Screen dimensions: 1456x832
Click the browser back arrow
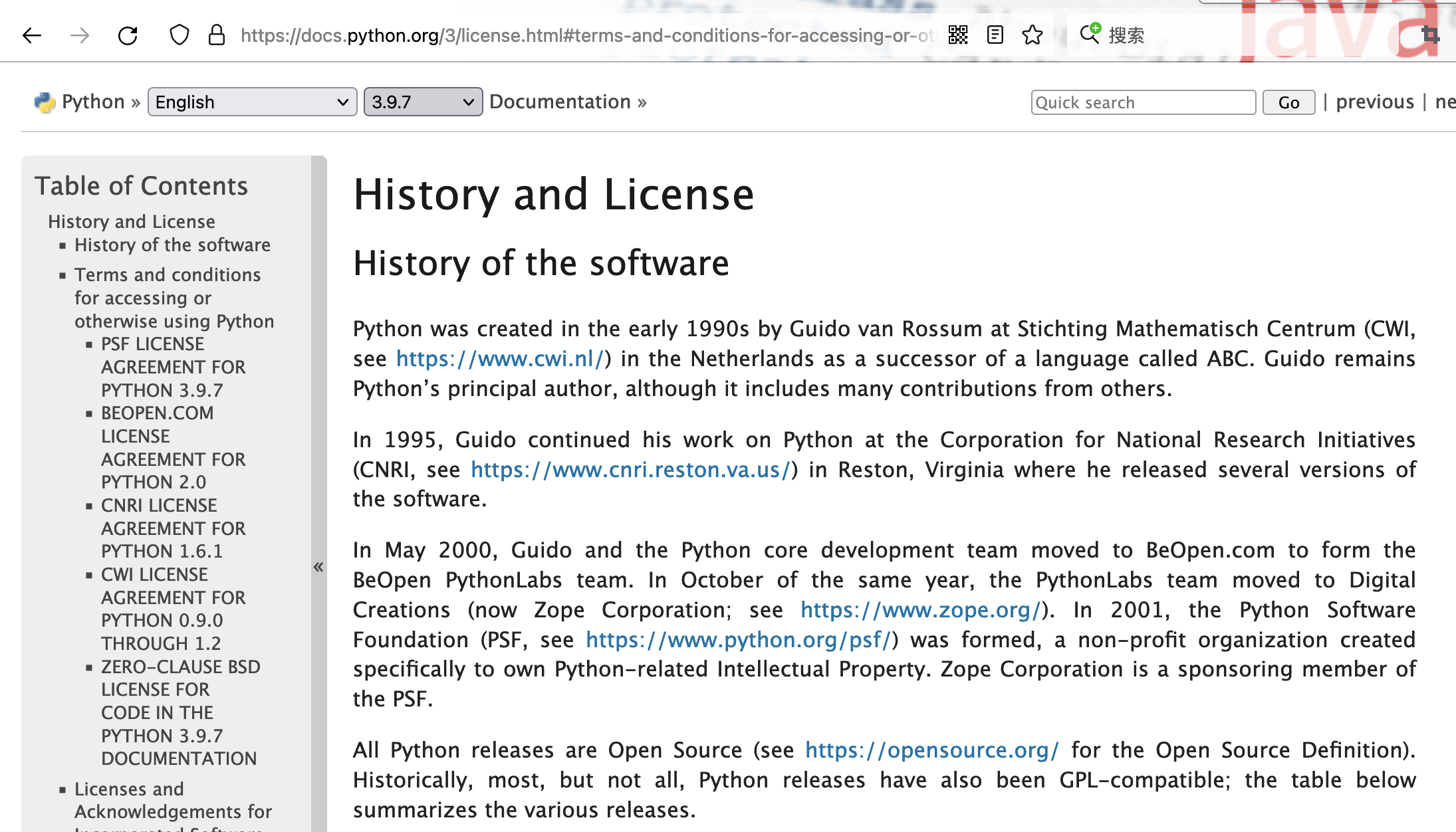(x=32, y=35)
